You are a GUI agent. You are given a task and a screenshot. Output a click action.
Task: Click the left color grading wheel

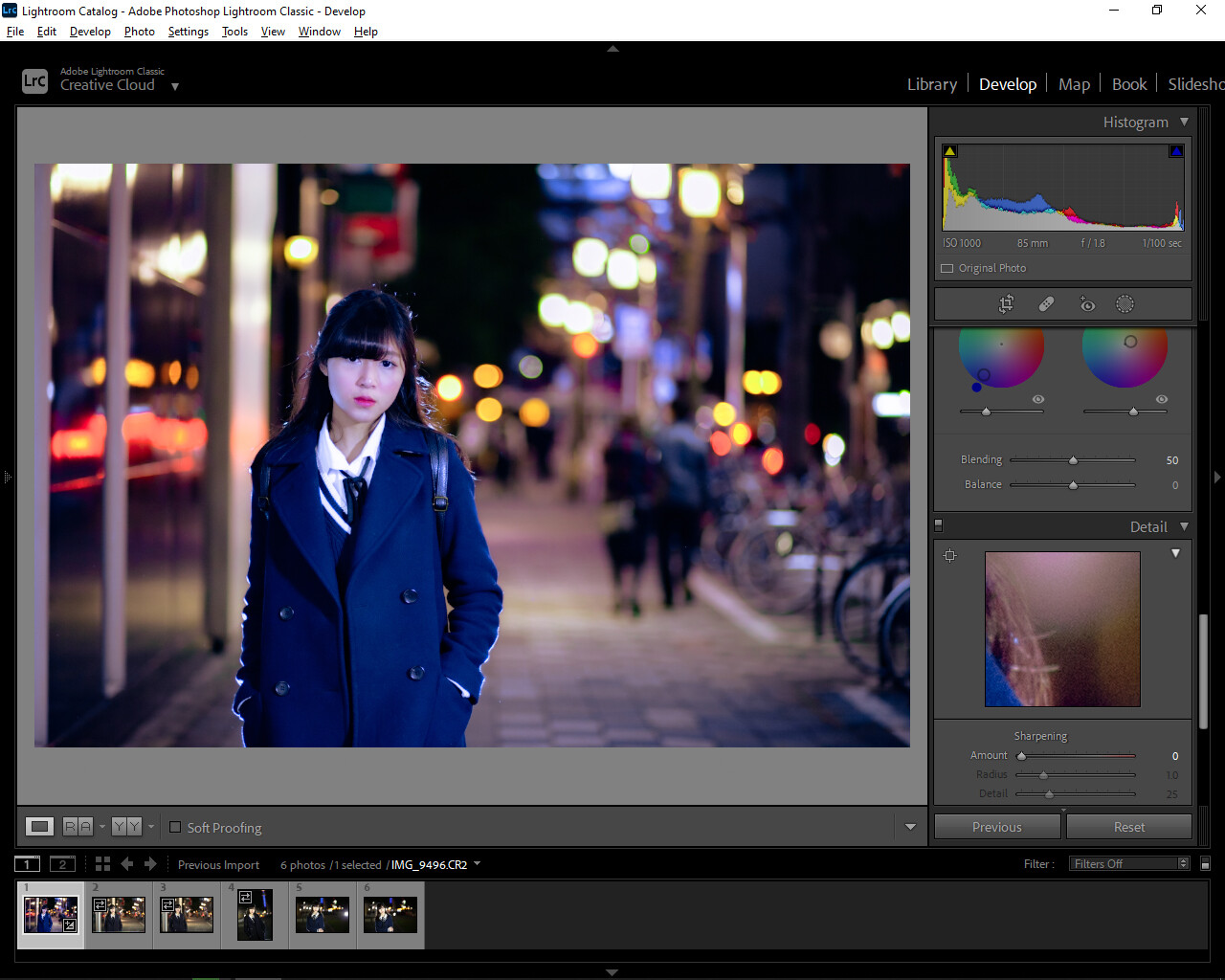tap(1001, 358)
